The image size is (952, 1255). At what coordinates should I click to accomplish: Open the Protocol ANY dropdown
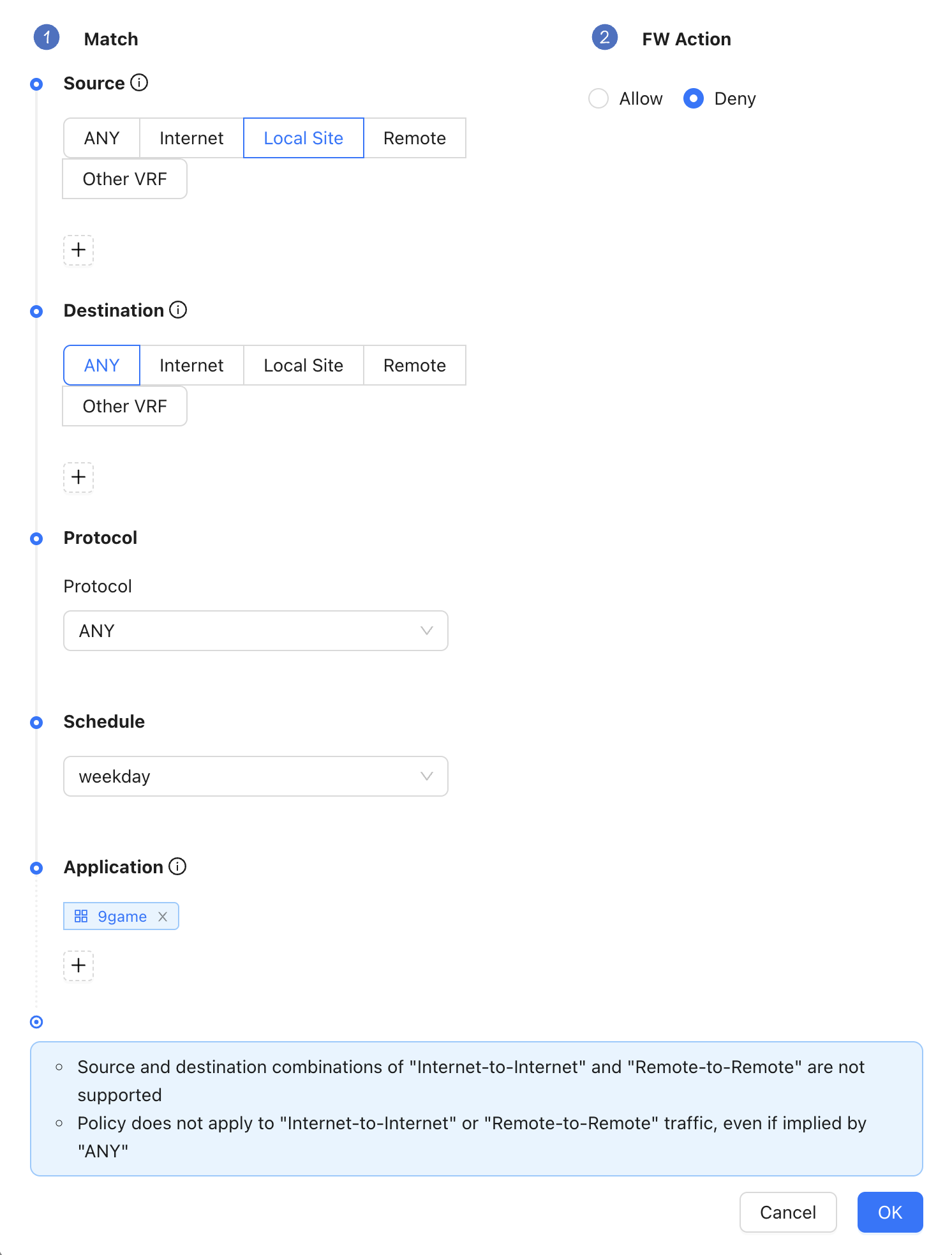pos(256,631)
